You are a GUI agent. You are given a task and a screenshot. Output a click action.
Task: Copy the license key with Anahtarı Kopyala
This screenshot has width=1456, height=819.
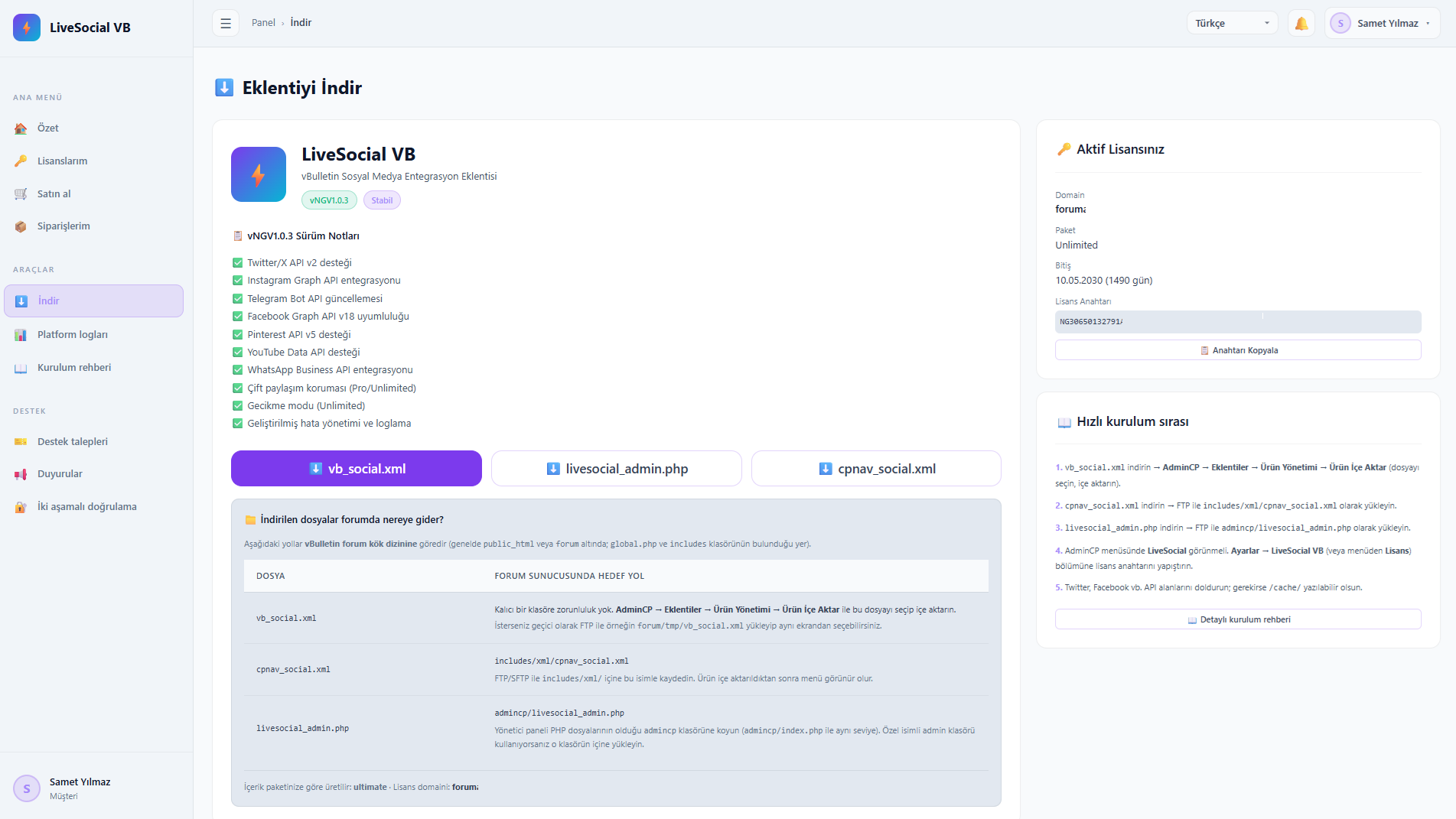pyautogui.click(x=1238, y=350)
